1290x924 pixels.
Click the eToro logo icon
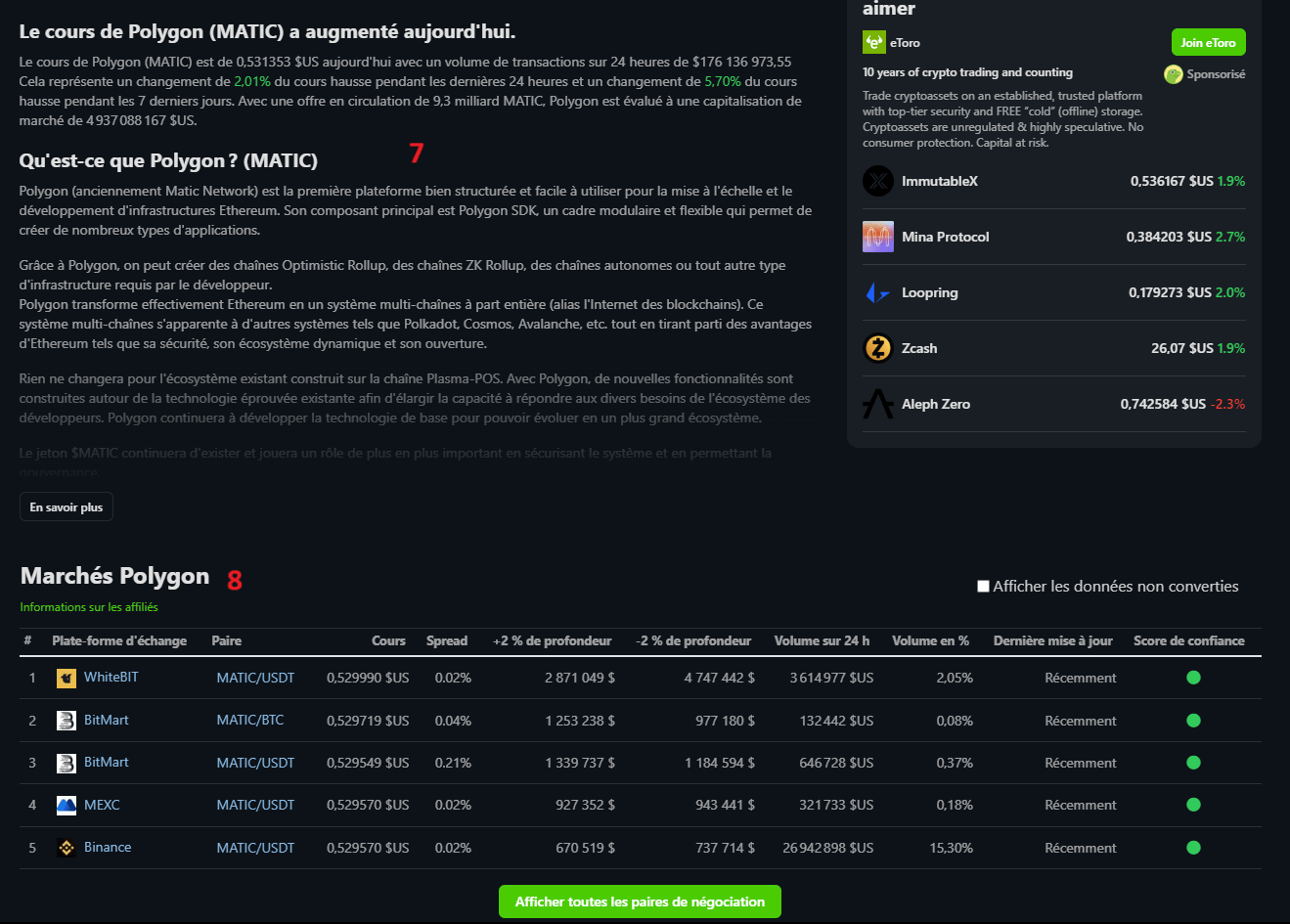tap(873, 42)
